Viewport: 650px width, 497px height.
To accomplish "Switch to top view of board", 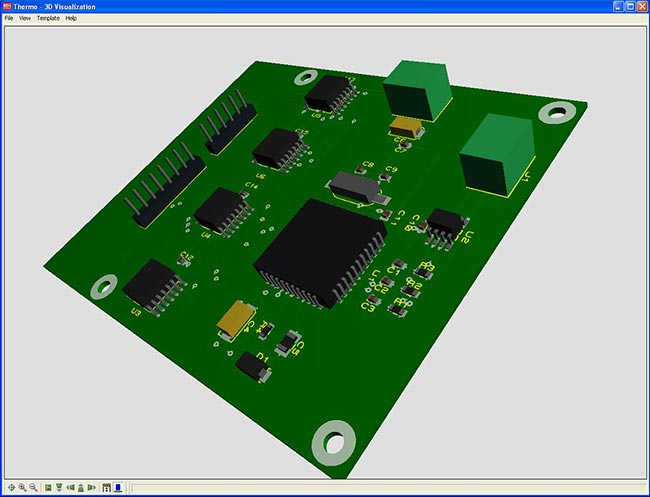I will pos(48,487).
